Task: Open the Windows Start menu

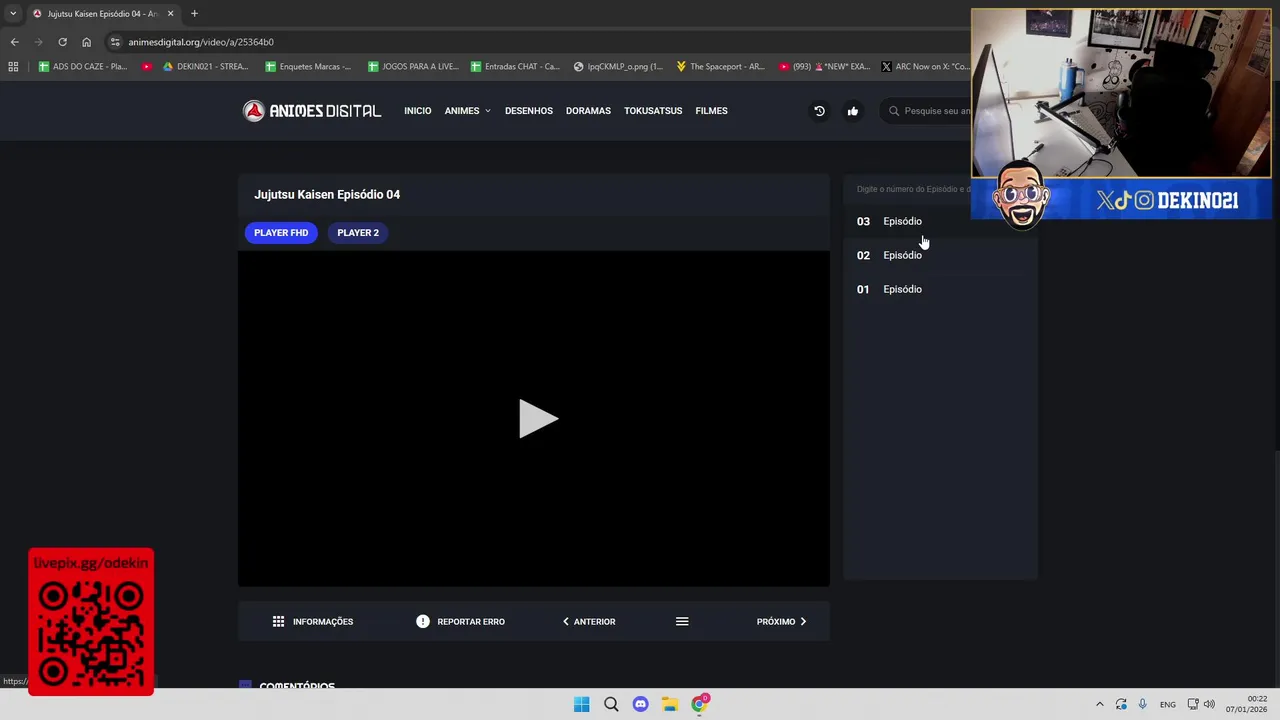Action: coord(581,704)
